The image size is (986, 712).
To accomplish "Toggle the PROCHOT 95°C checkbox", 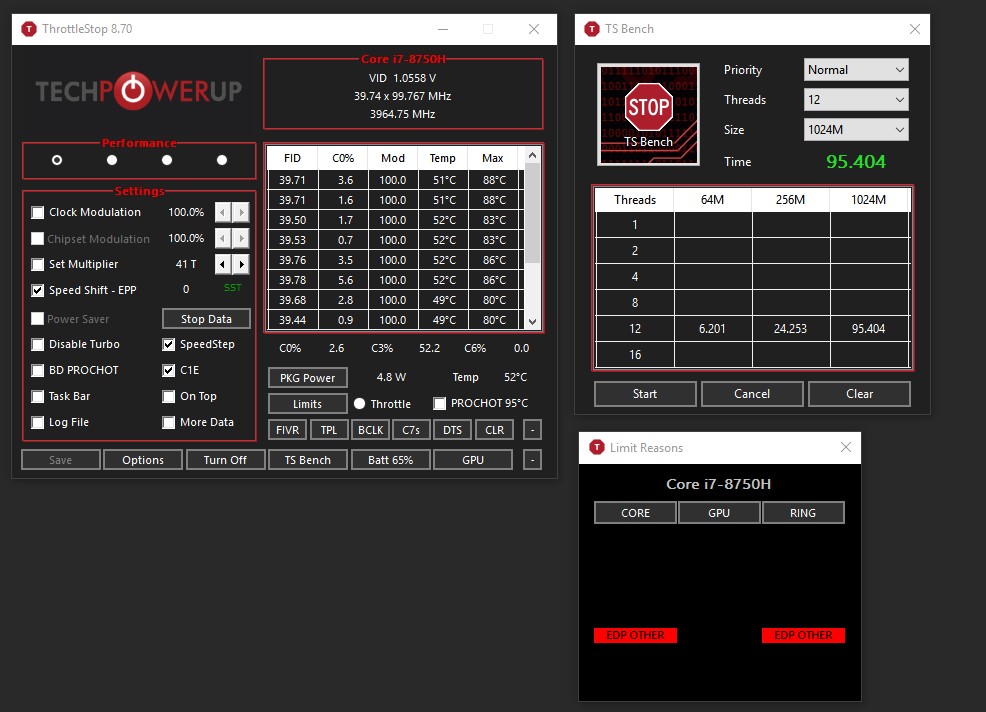I will click(x=440, y=403).
